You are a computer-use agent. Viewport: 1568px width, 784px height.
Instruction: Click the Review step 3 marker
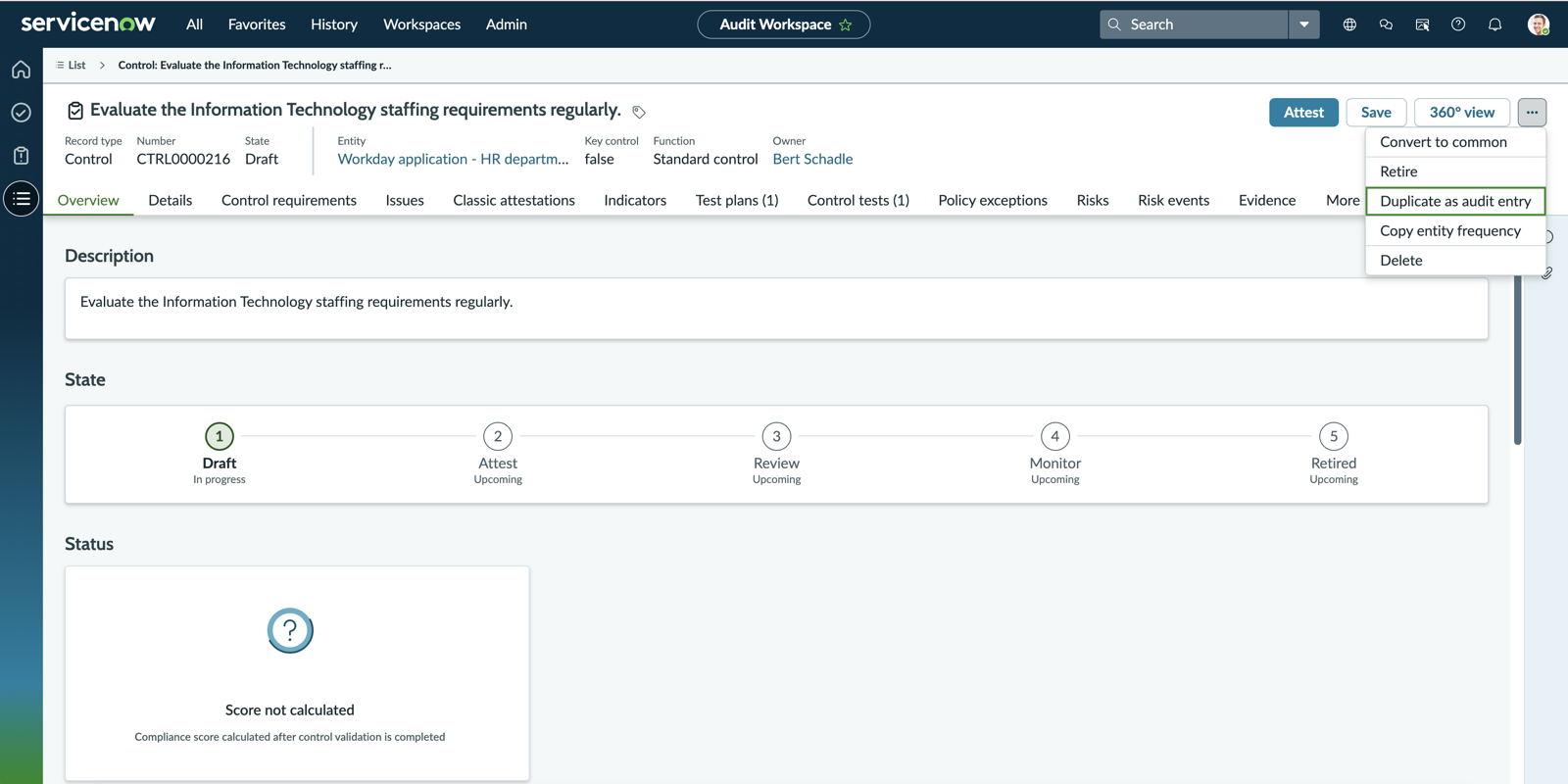pyautogui.click(x=776, y=436)
